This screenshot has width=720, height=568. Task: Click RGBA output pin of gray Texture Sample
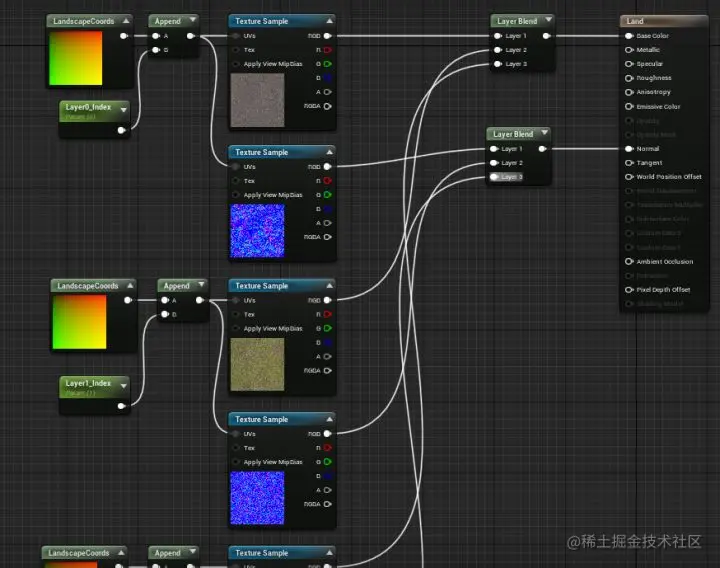[327, 107]
